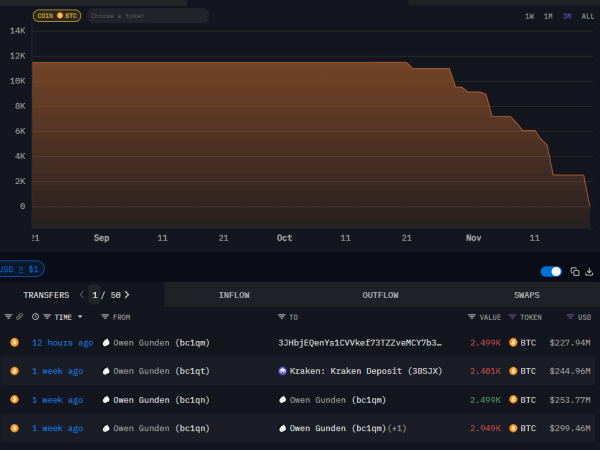The width and height of the screenshot is (600, 450).
Task: Expand the TIME sort dropdown arrow
Action: pyautogui.click(x=80, y=317)
